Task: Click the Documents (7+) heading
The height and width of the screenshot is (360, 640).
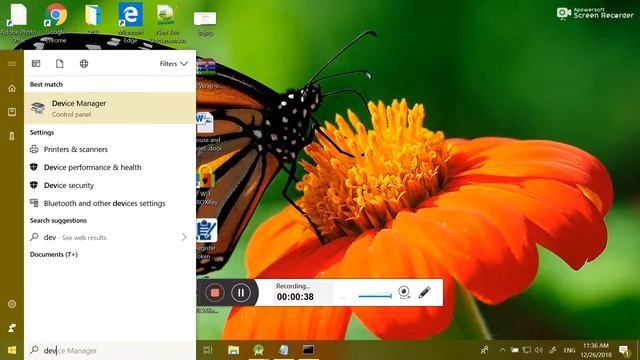Action: (x=53, y=254)
